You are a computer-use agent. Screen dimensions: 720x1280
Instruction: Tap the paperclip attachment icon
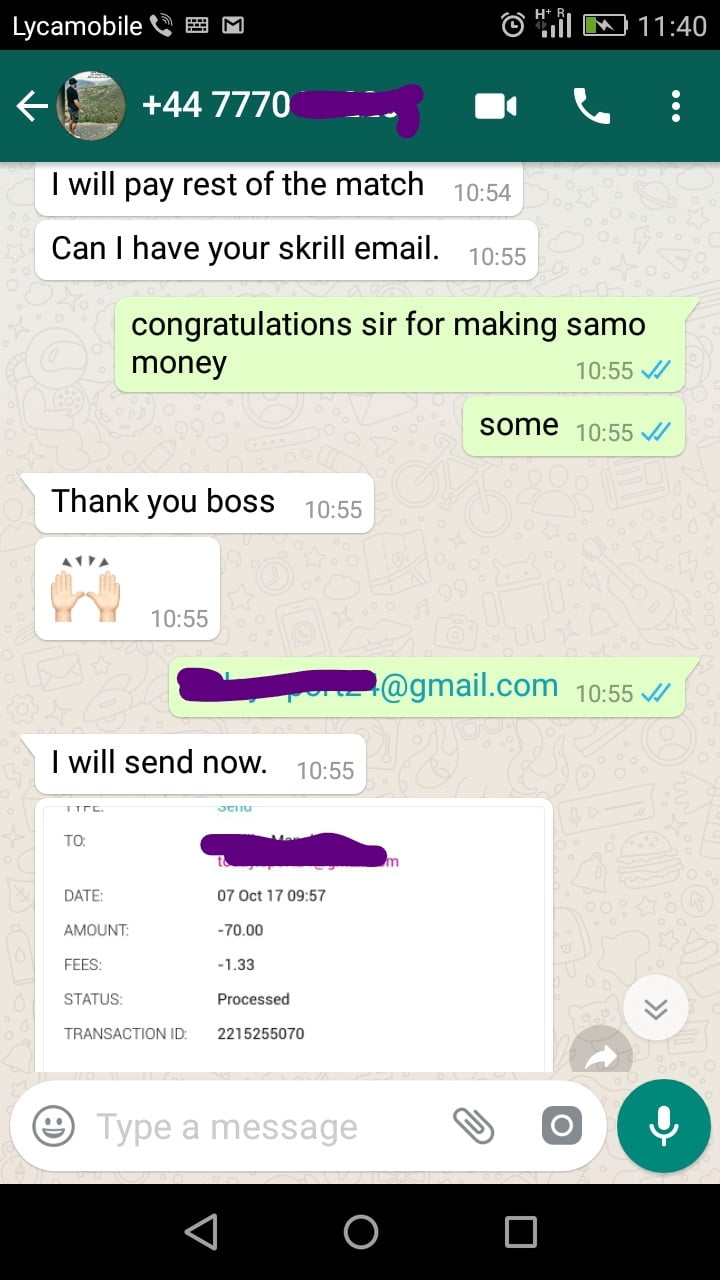[x=473, y=1126]
